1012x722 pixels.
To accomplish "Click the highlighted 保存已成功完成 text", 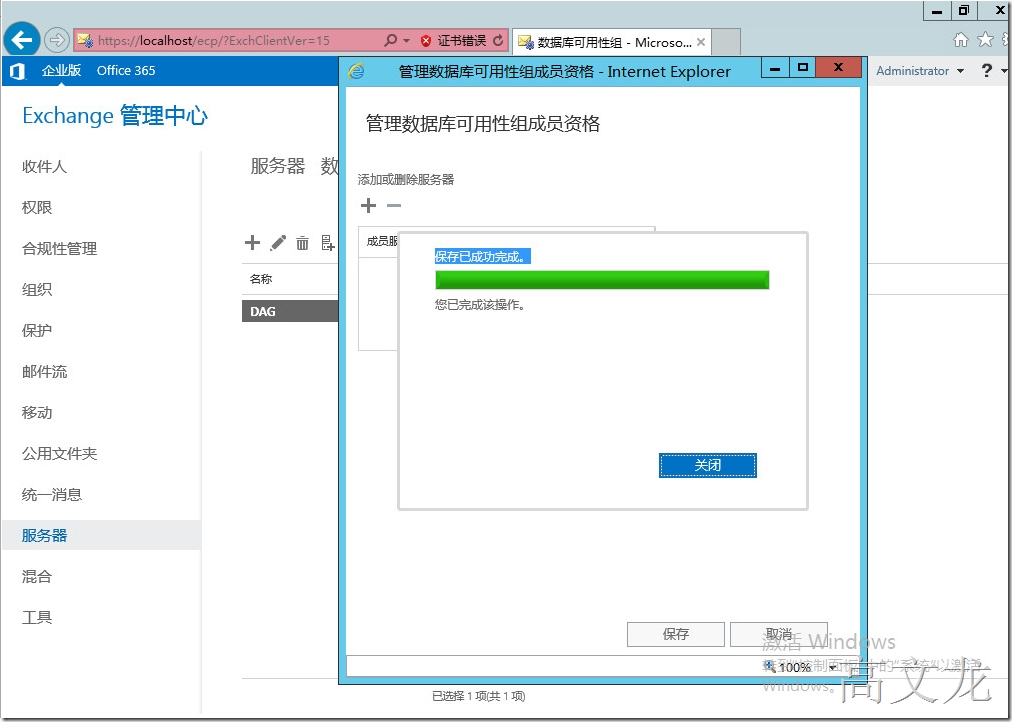I will (483, 257).
